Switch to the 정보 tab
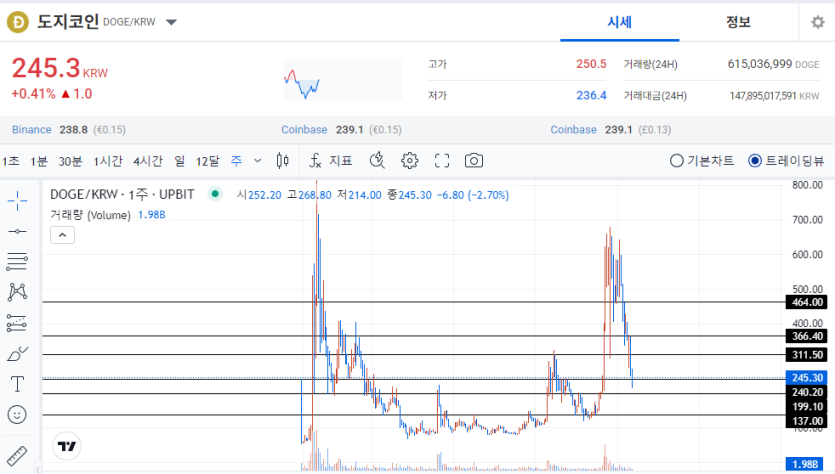The image size is (835, 474). (739, 22)
